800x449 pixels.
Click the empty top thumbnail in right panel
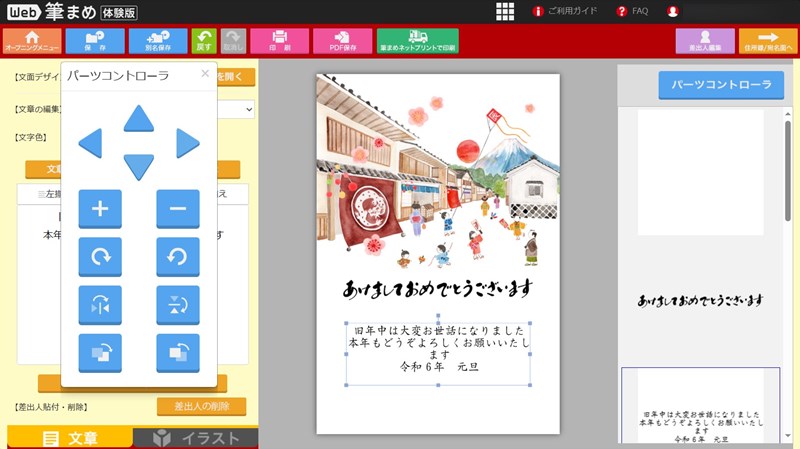pos(700,172)
